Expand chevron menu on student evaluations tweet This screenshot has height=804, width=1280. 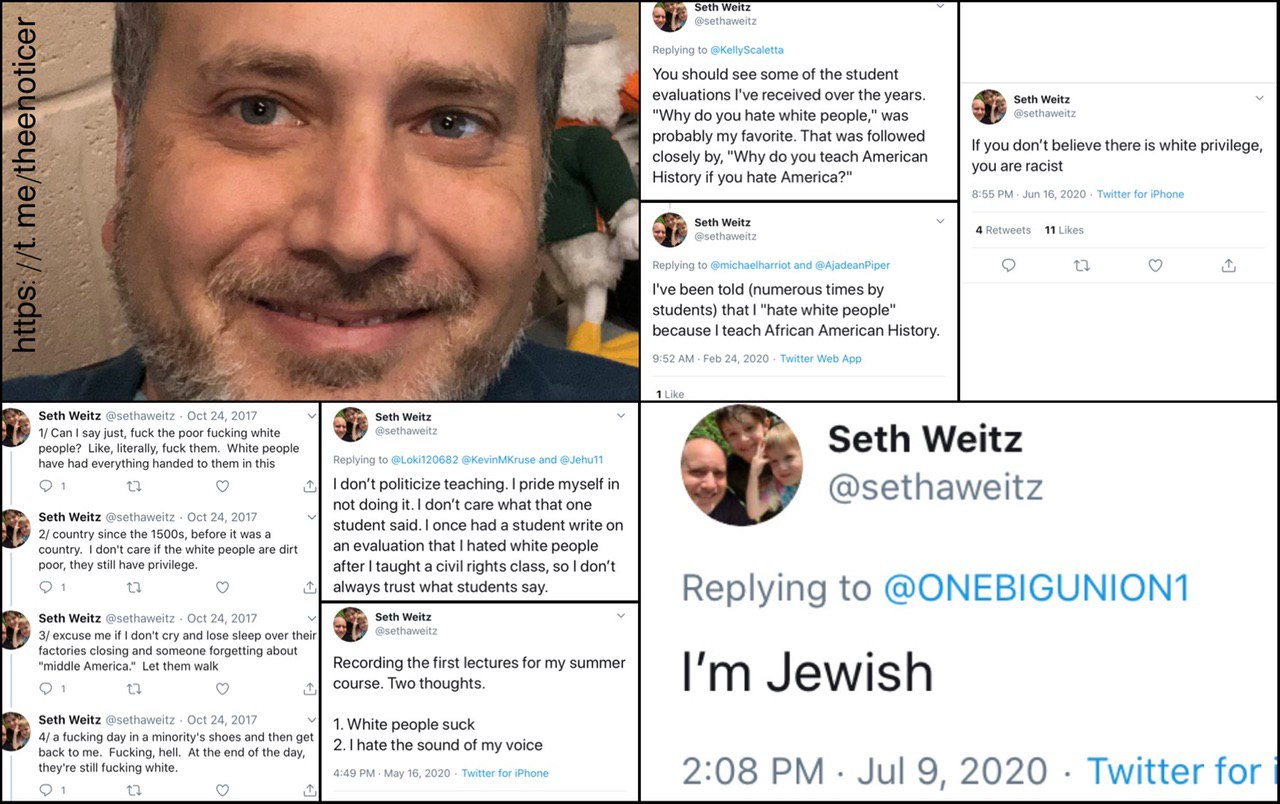pyautogui.click(x=940, y=6)
